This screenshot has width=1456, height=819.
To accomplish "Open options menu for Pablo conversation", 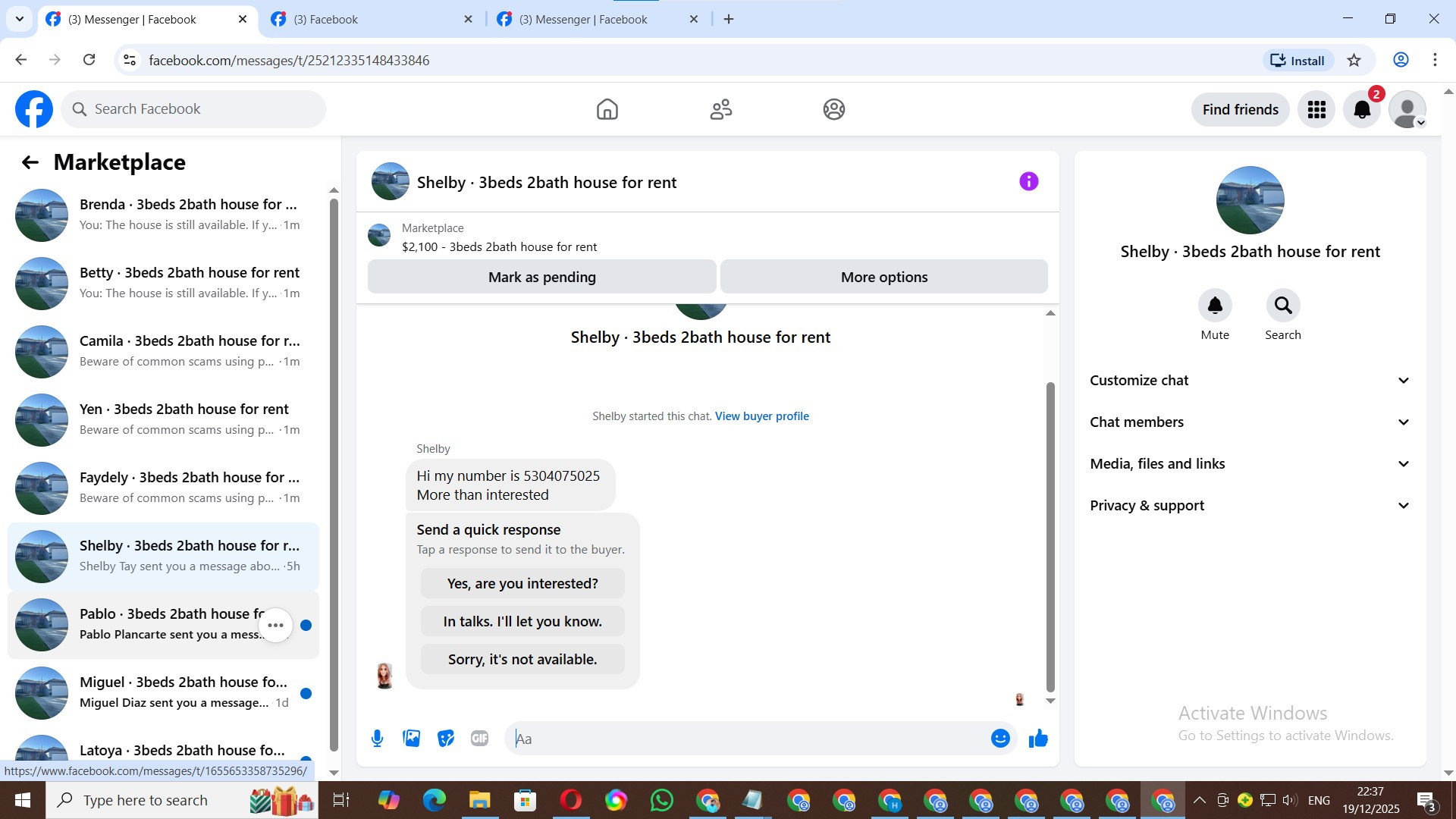I will (x=275, y=625).
